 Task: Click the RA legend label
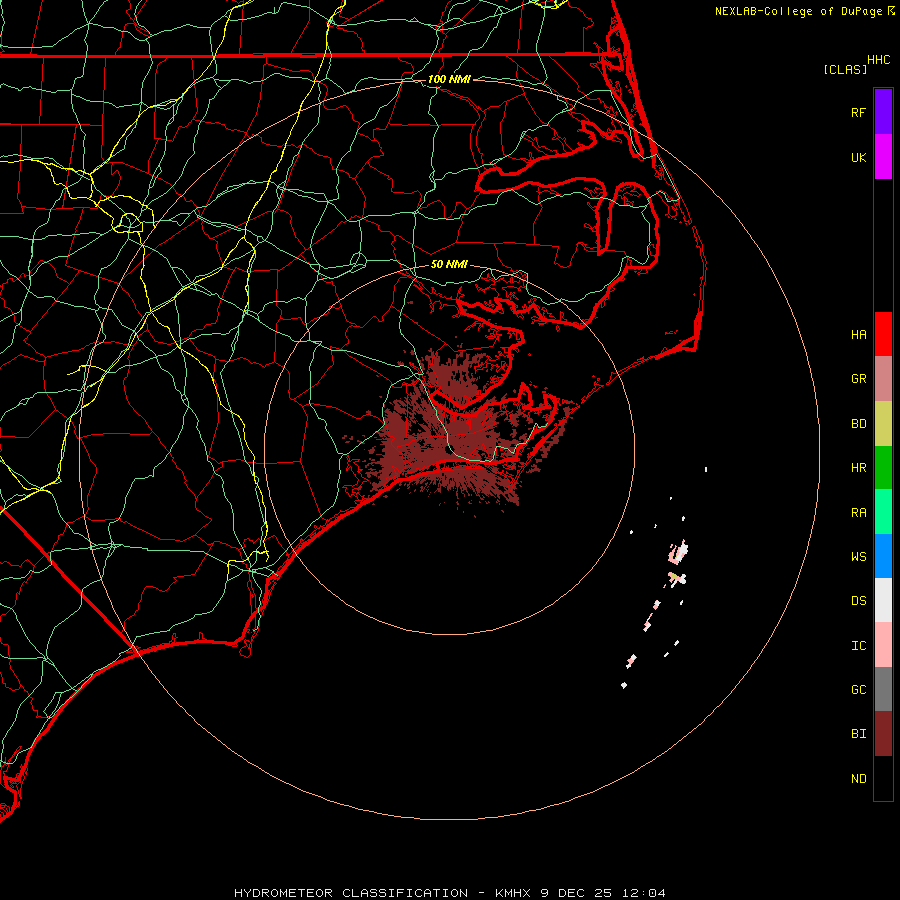click(858, 513)
